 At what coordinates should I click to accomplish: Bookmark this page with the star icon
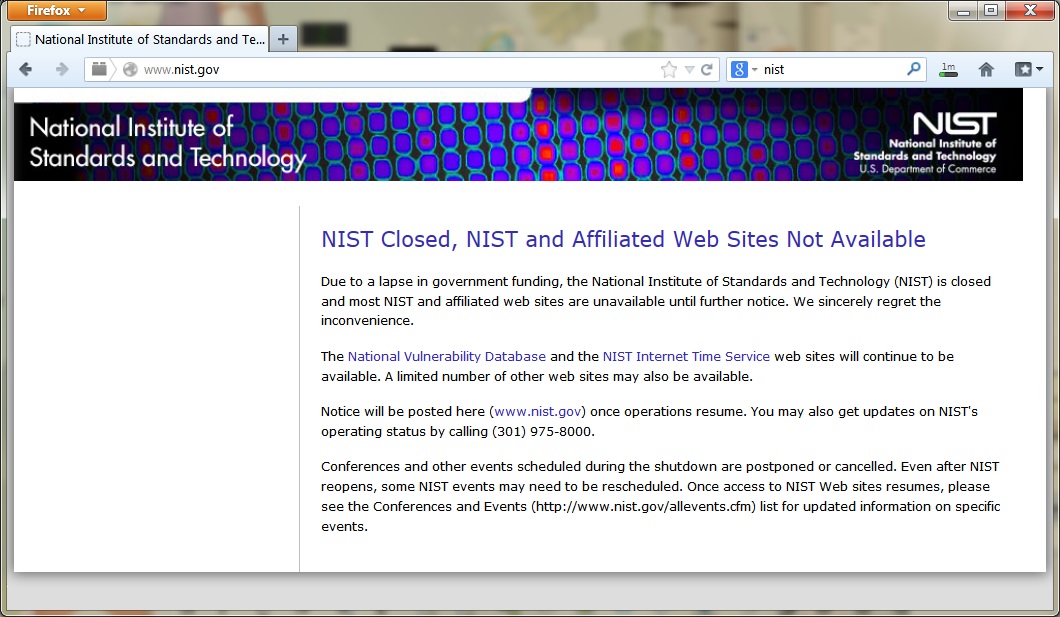pos(668,70)
